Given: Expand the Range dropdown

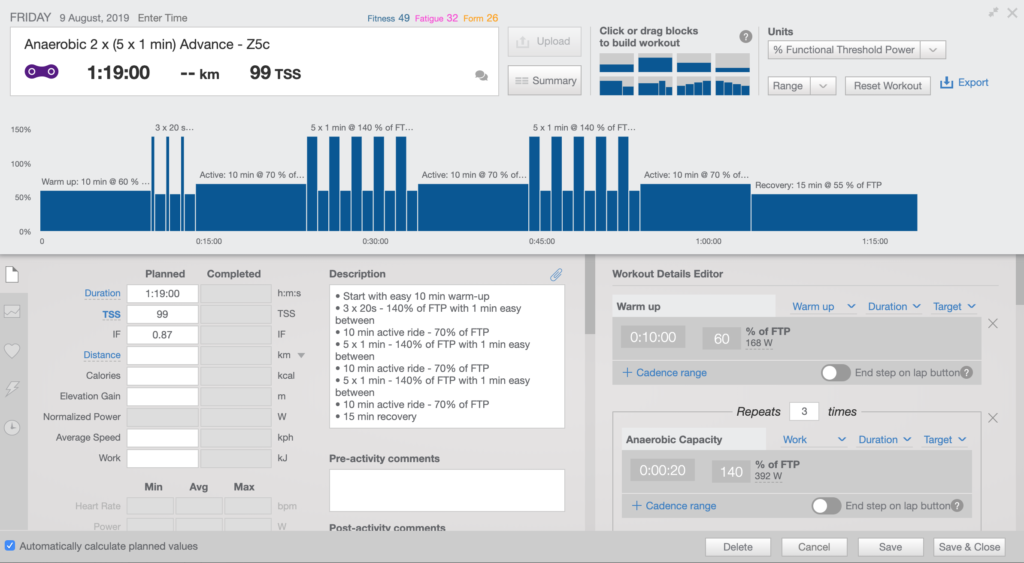Looking at the screenshot, I should click(824, 86).
